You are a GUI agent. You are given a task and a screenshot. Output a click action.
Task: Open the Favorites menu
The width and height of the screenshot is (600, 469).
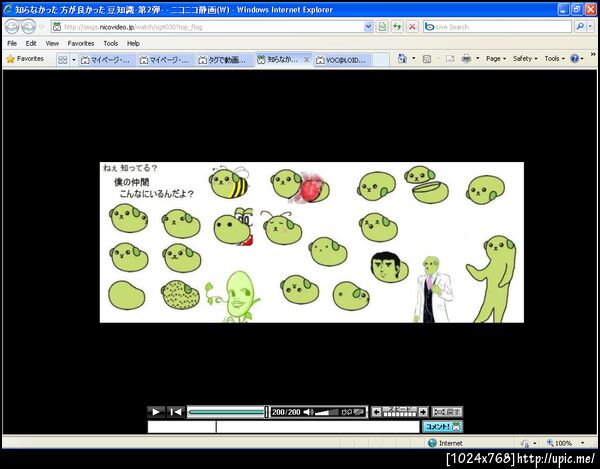tap(81, 43)
